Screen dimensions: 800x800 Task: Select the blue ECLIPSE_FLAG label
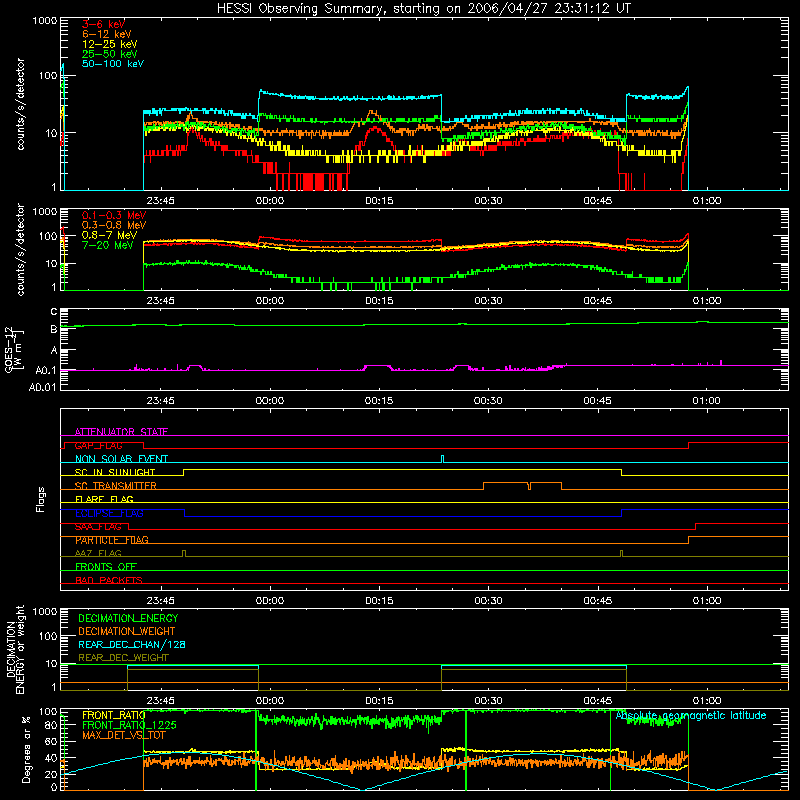point(109,513)
